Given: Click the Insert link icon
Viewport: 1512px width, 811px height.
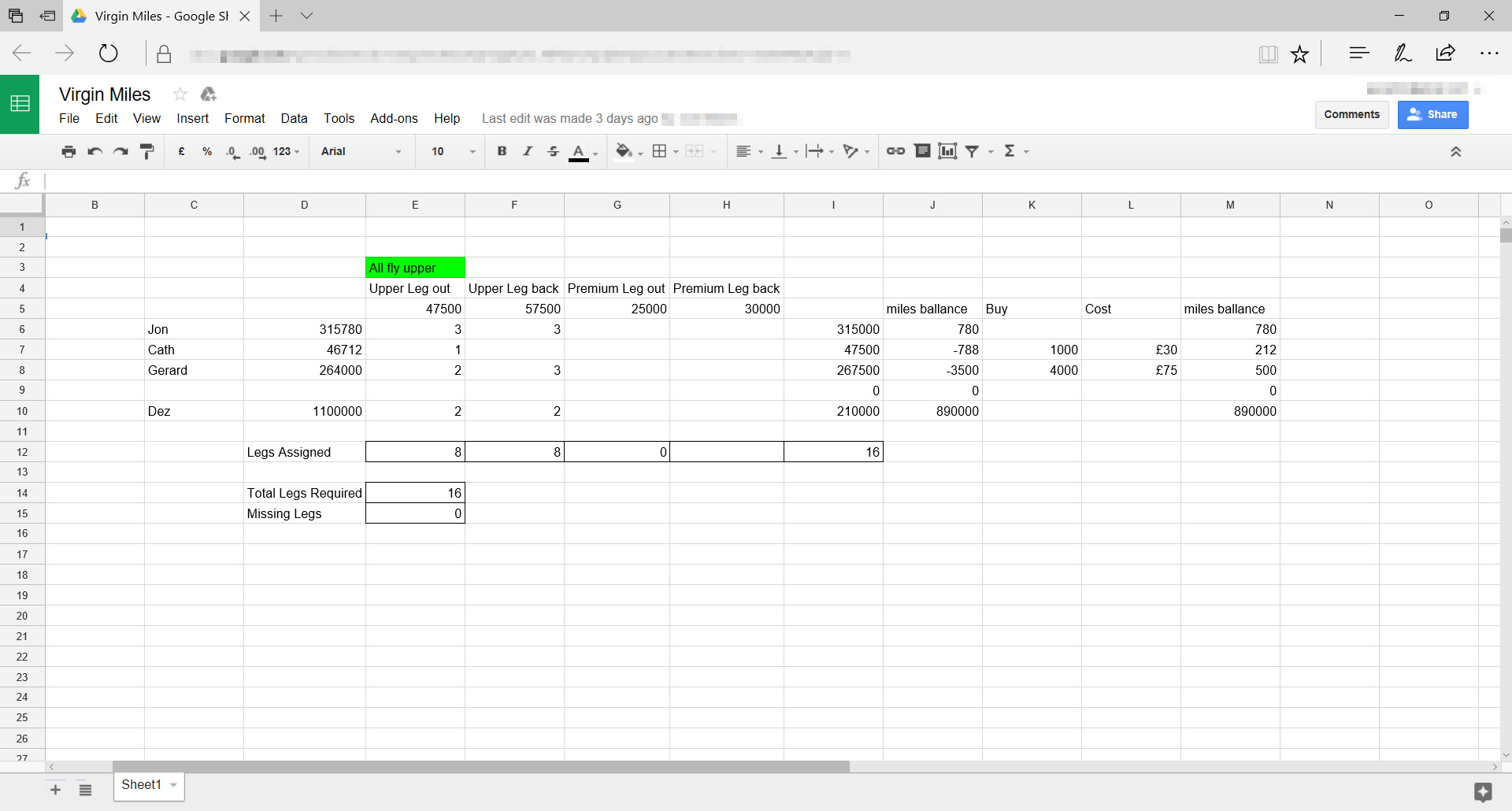Looking at the screenshot, I should [895, 151].
